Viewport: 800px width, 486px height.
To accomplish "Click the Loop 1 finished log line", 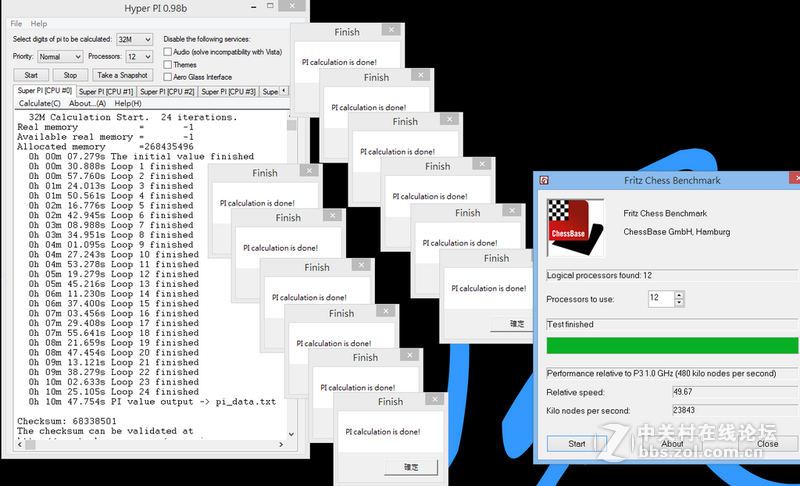I will 111,166.
